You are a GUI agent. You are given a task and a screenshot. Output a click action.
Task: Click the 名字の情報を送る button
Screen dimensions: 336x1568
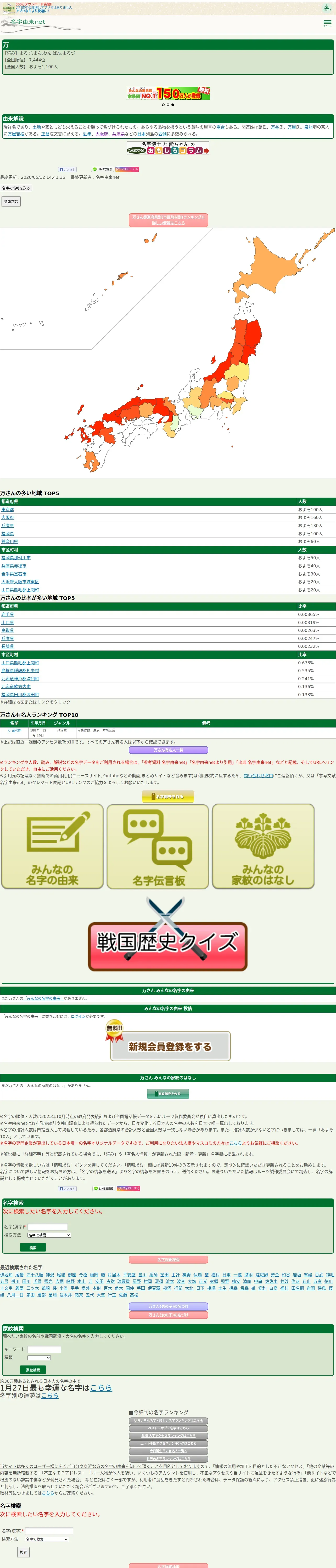(16, 188)
